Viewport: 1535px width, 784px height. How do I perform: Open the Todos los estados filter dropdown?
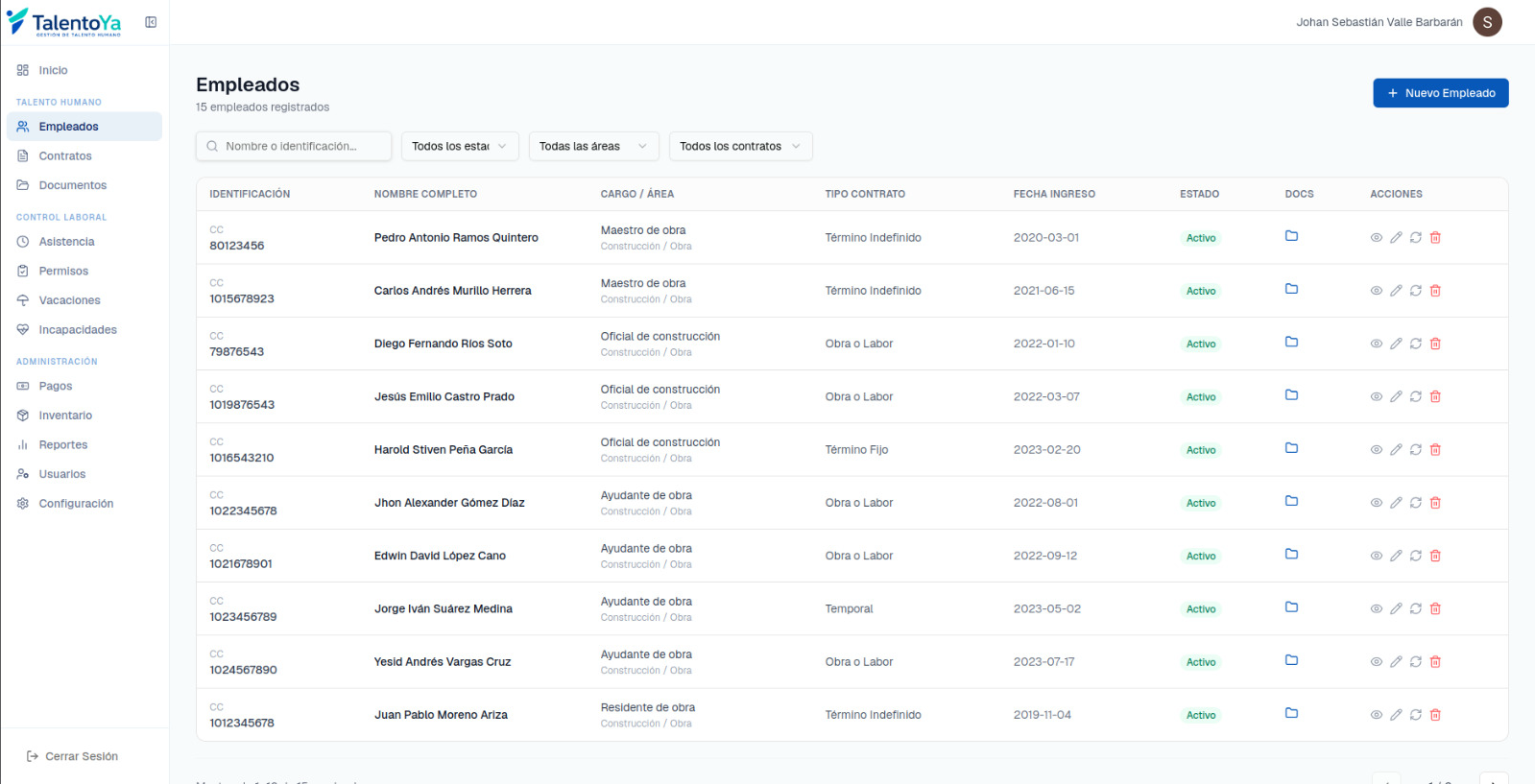point(460,146)
